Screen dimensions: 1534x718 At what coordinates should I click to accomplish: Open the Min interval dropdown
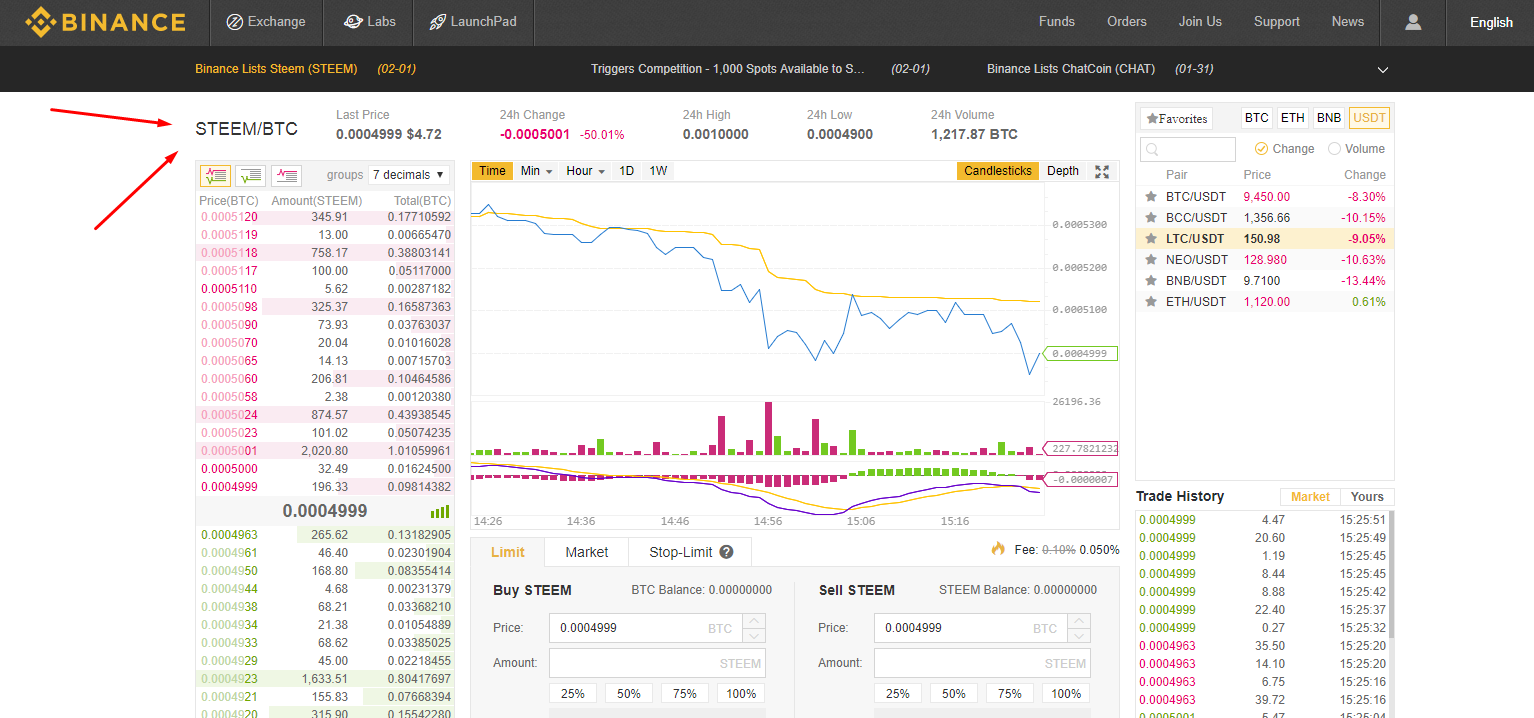coord(537,171)
